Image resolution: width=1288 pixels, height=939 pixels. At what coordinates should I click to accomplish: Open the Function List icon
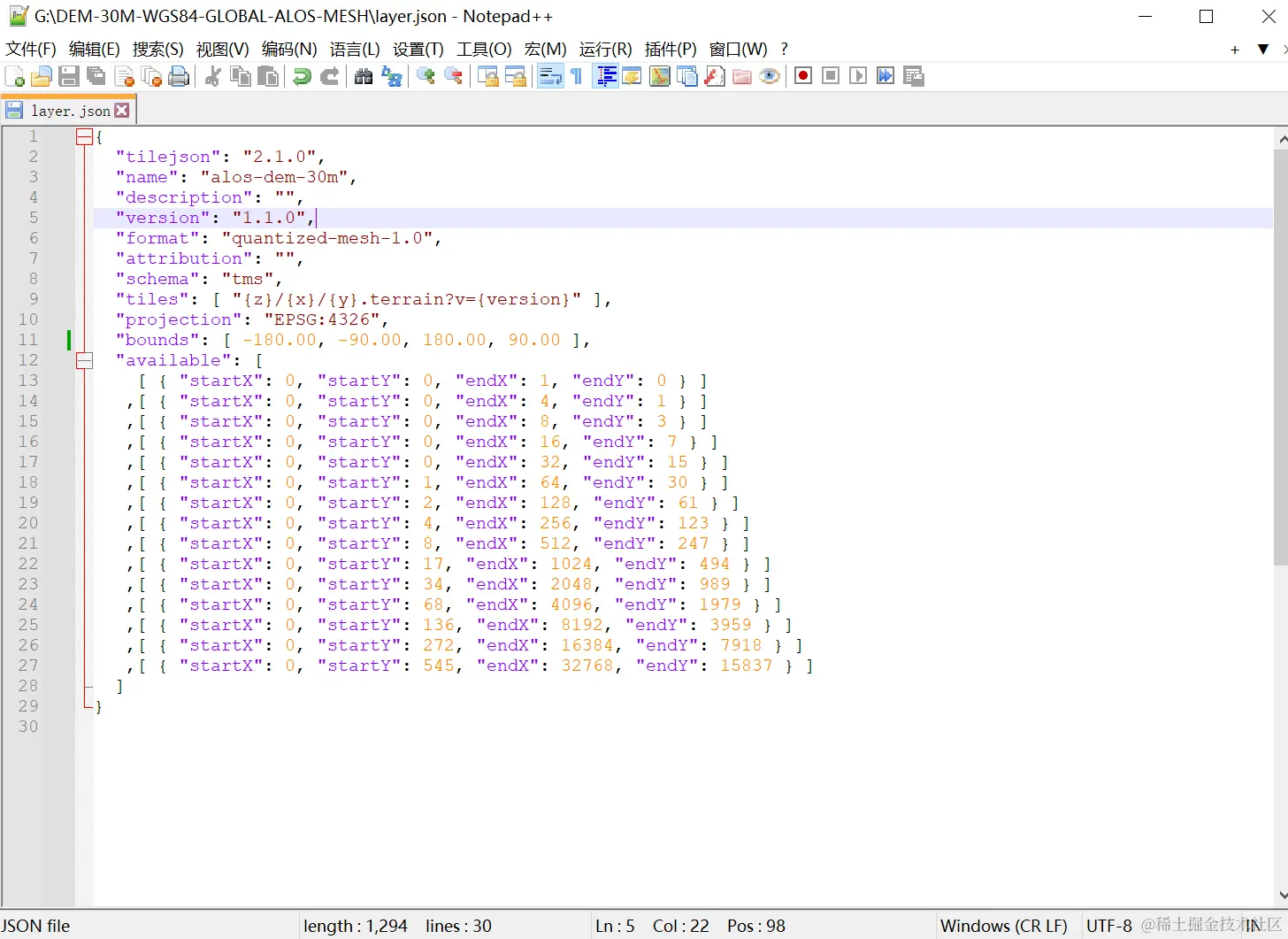pyautogui.click(x=715, y=77)
